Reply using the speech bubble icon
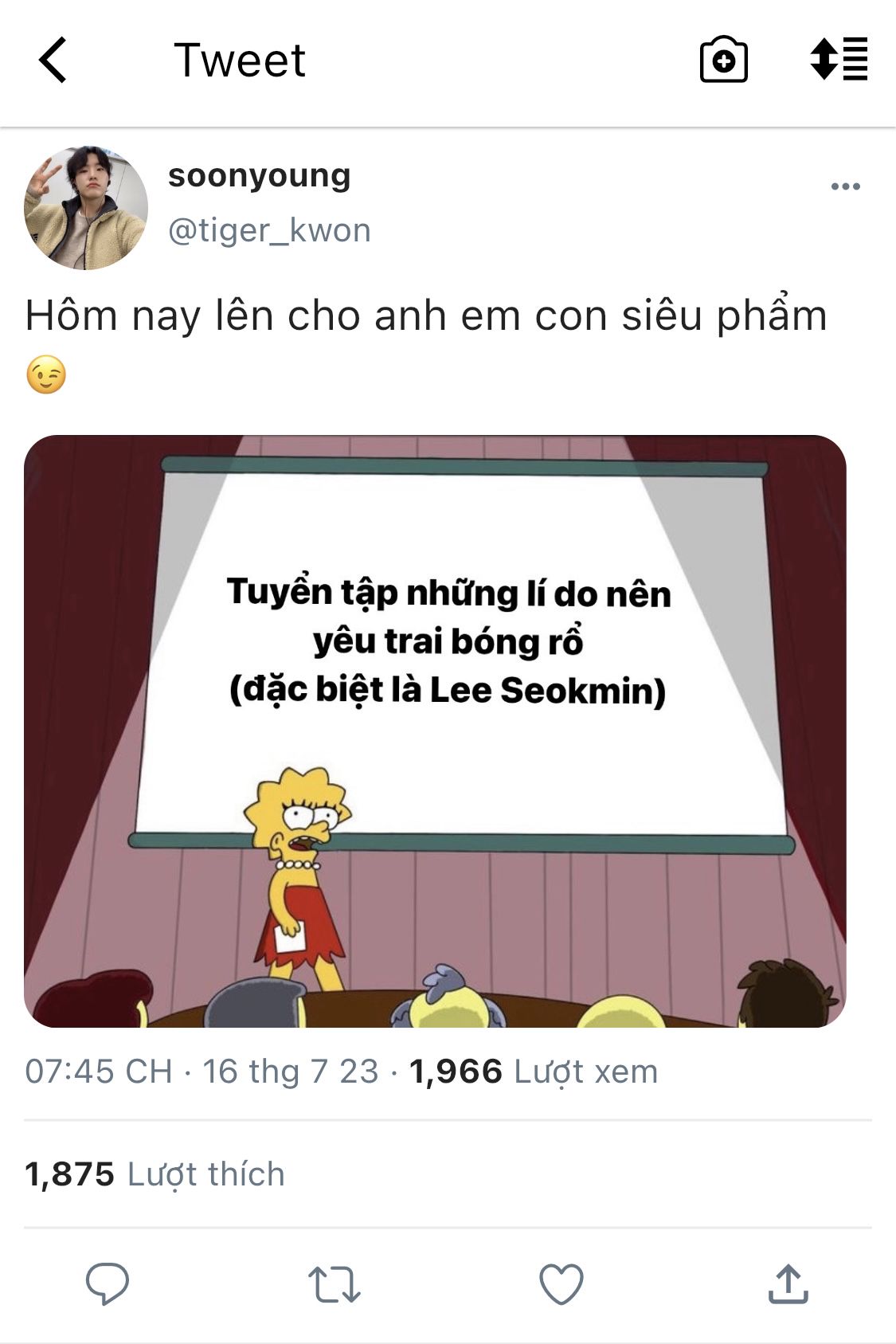896x1344 pixels. pyautogui.click(x=108, y=1283)
